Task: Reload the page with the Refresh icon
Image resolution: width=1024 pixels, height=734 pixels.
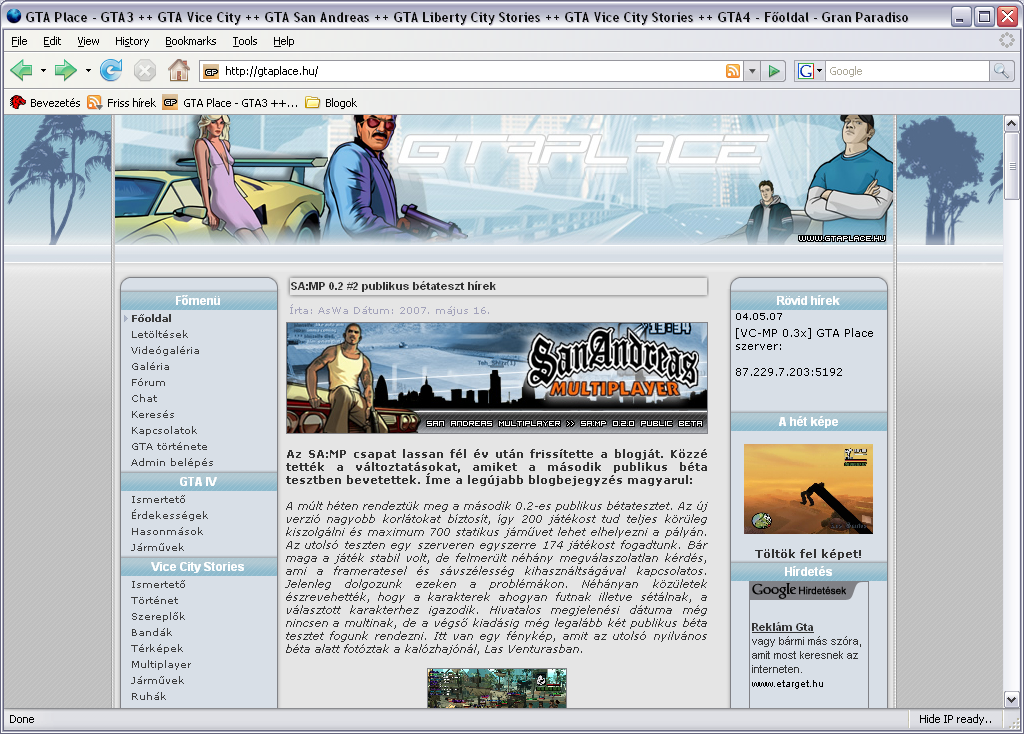Action: [x=111, y=71]
